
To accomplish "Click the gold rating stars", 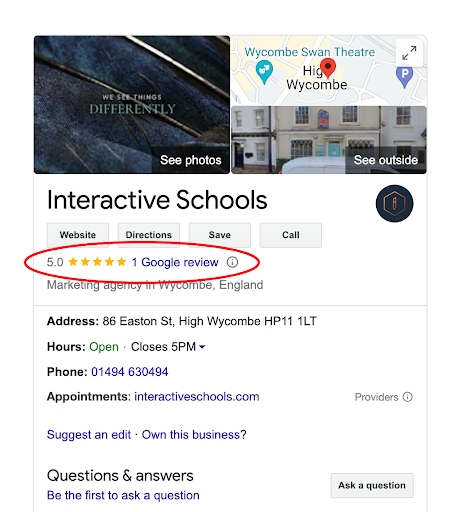I will pos(97,262).
